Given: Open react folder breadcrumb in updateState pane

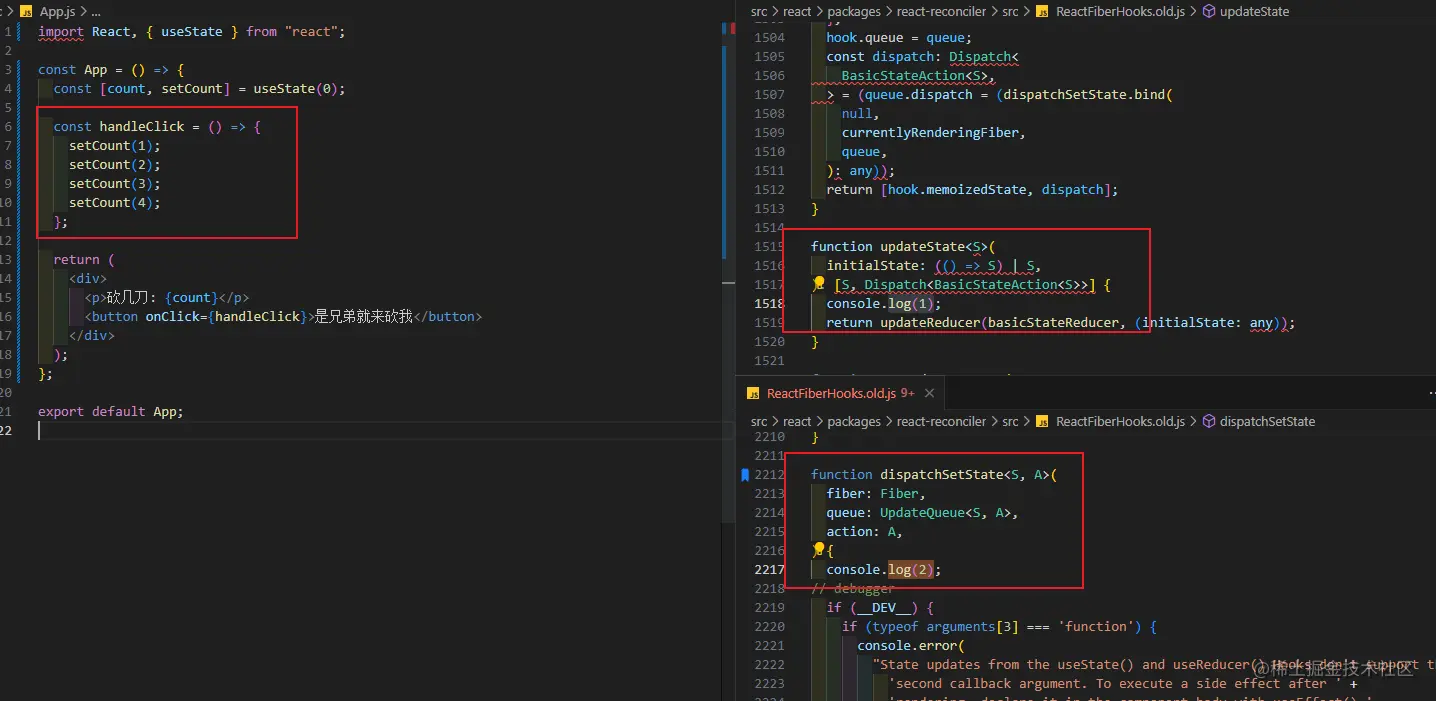Looking at the screenshot, I should point(797,12).
